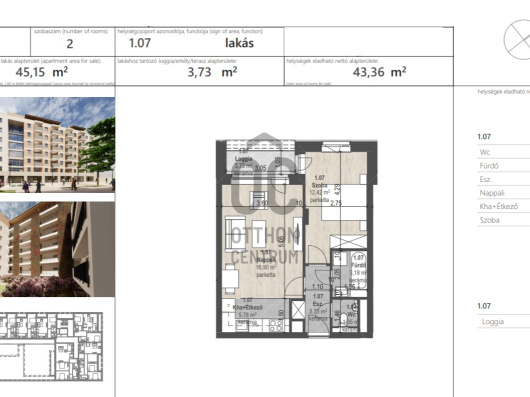This screenshot has width=530, height=397.
Task: Click the "Wc" row in room list
Action: pyautogui.click(x=504, y=152)
